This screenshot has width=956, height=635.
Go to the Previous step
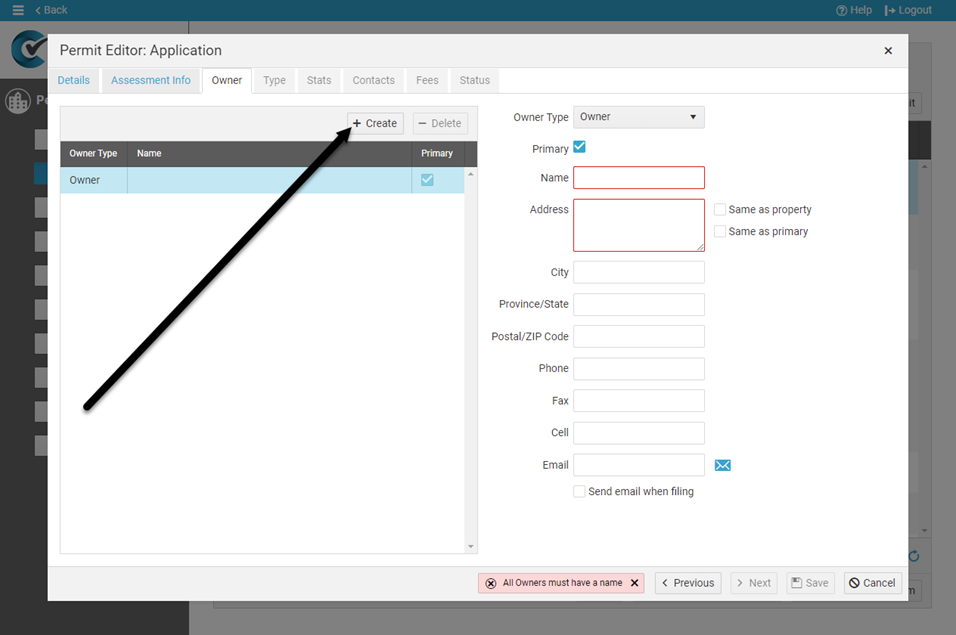(687, 583)
